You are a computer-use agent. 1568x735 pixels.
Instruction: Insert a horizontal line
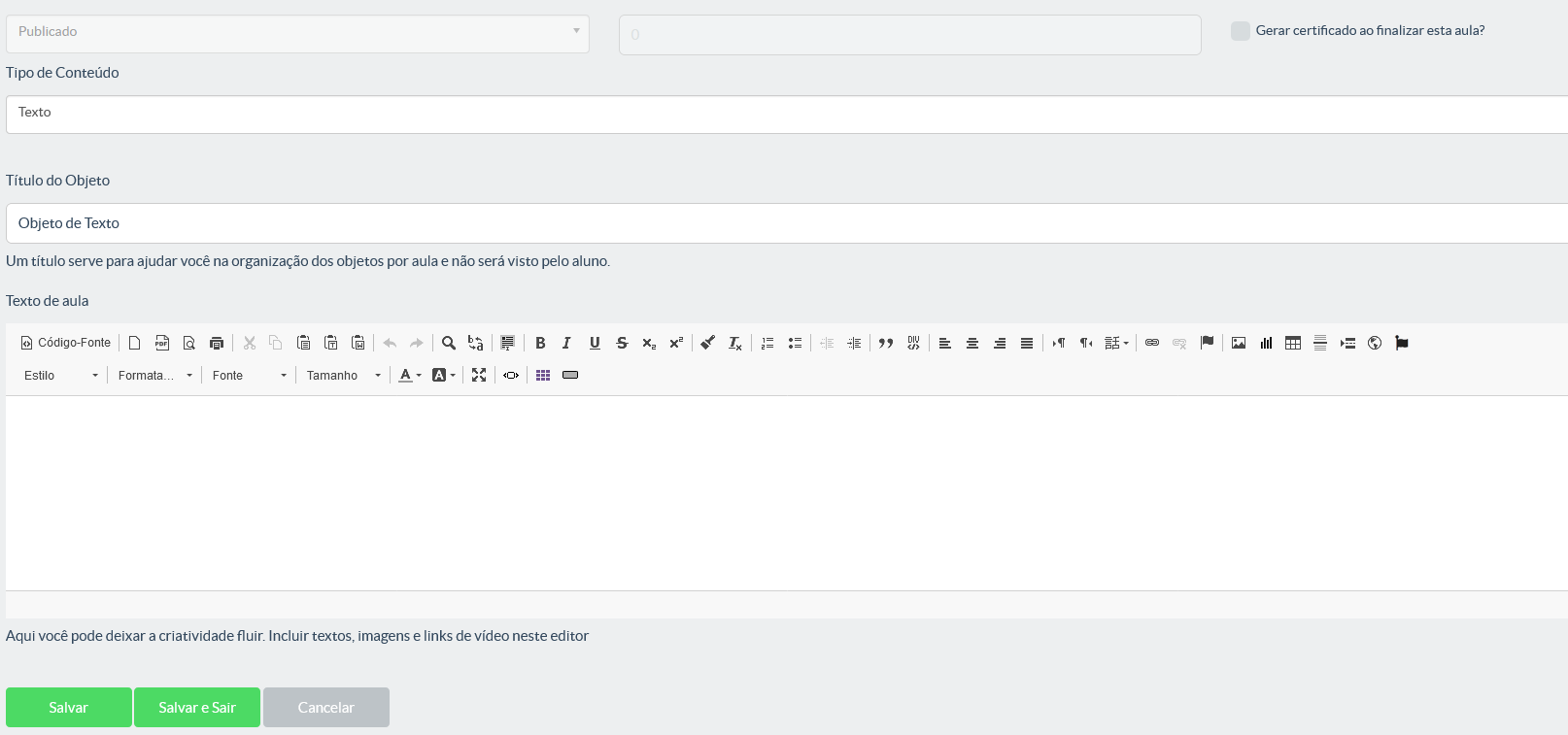click(1320, 343)
